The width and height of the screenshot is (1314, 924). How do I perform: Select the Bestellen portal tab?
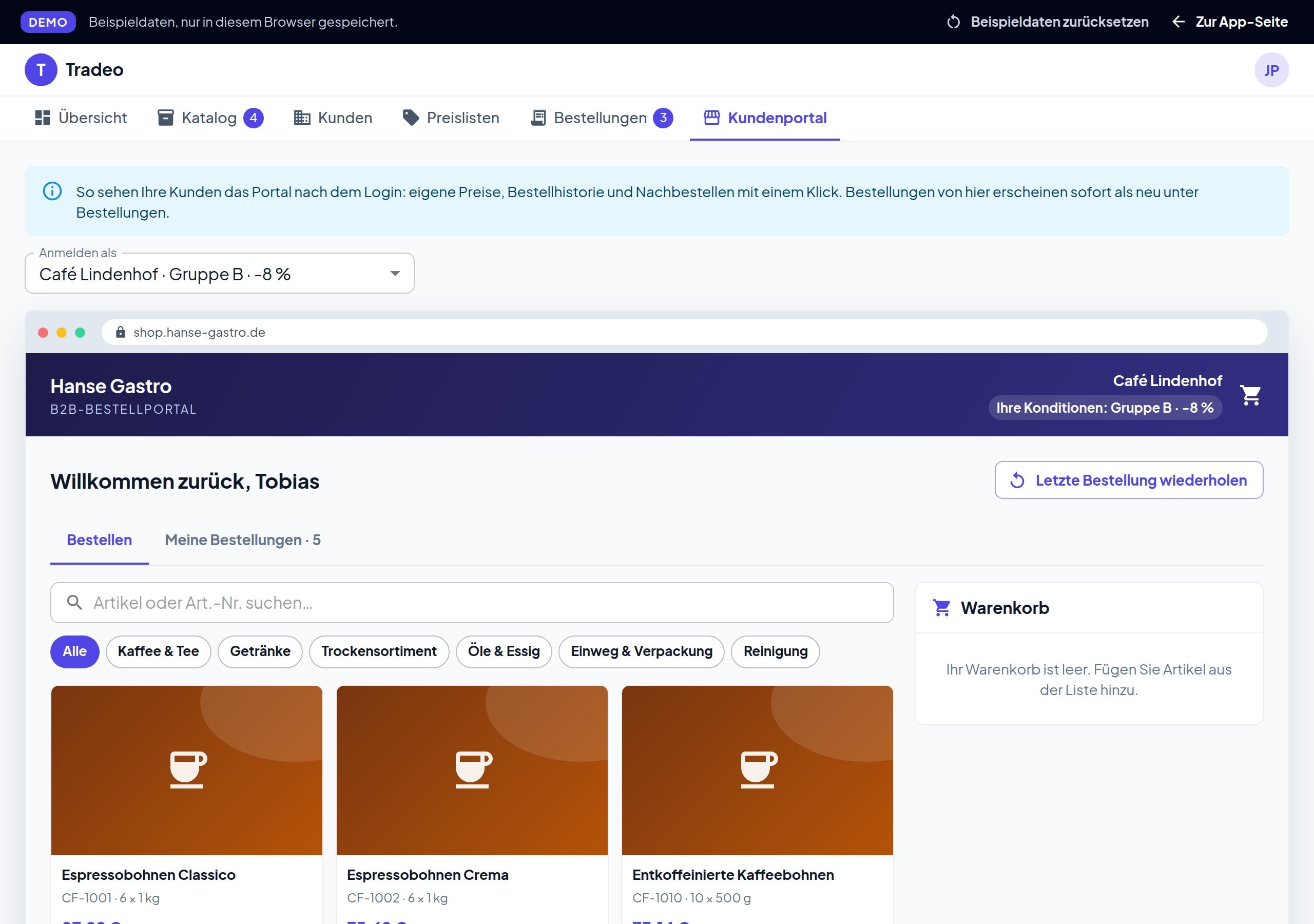[100, 540]
